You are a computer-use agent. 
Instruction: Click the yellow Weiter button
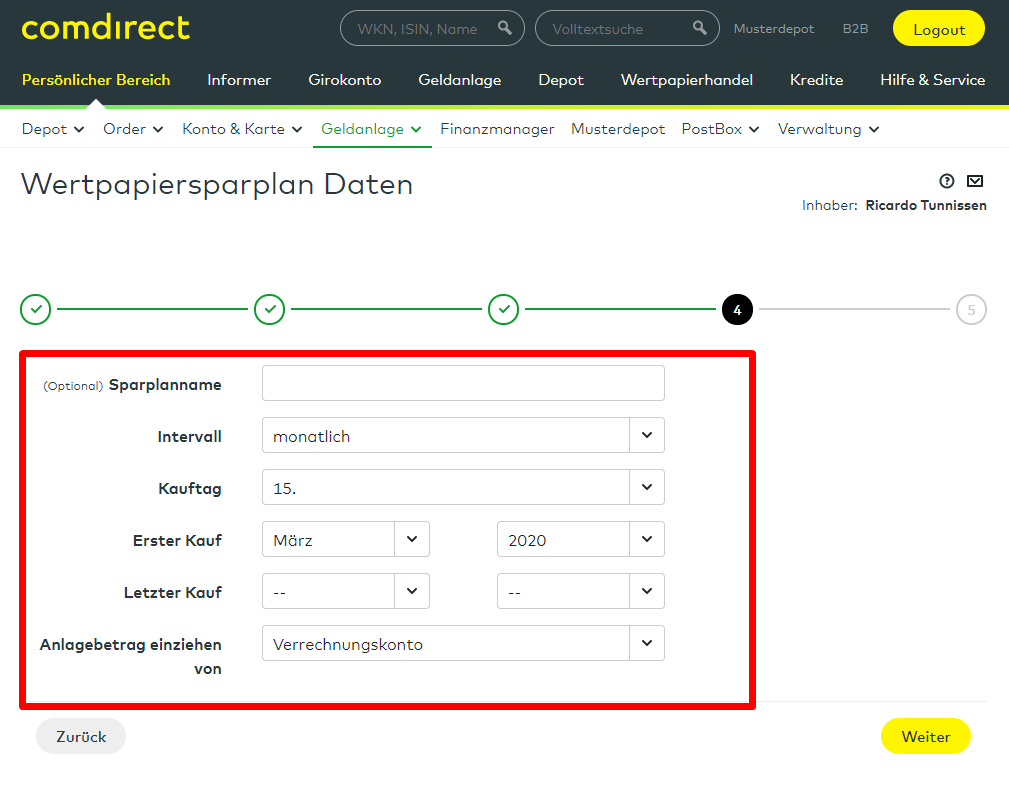[x=925, y=736]
